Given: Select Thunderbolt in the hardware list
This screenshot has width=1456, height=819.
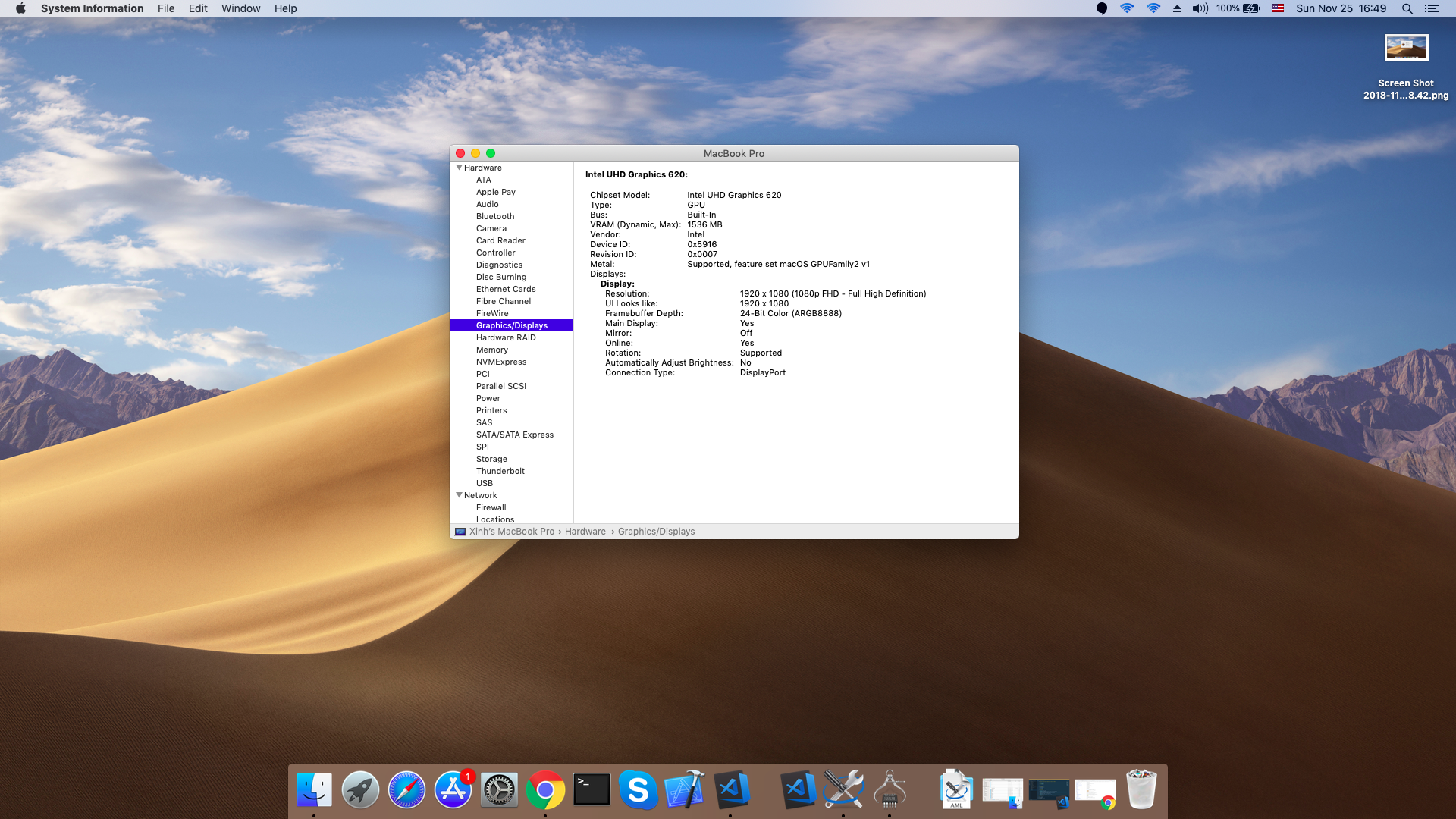Looking at the screenshot, I should [500, 471].
